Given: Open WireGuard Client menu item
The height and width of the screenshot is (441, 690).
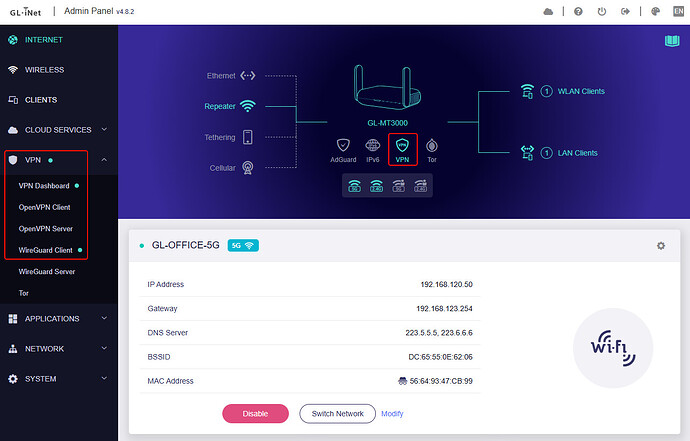Looking at the screenshot, I should coord(44,250).
